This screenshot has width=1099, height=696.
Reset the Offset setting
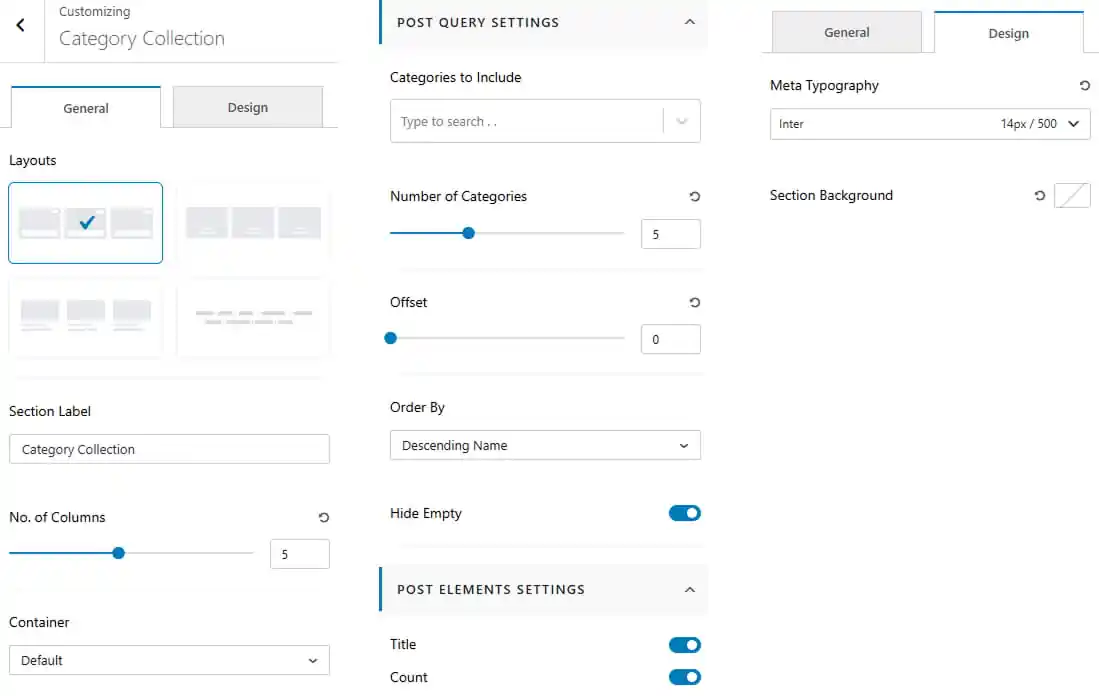click(x=694, y=303)
